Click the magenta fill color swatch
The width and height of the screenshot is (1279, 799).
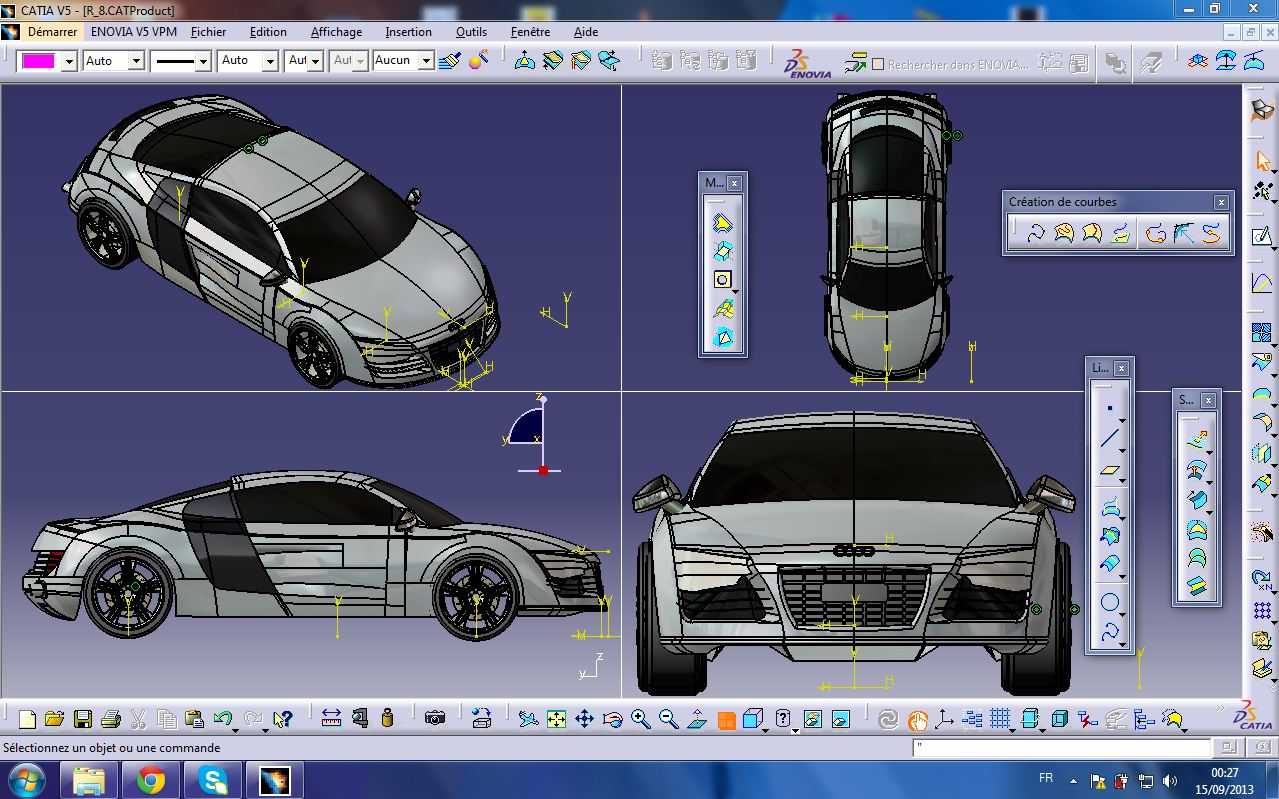pos(39,62)
